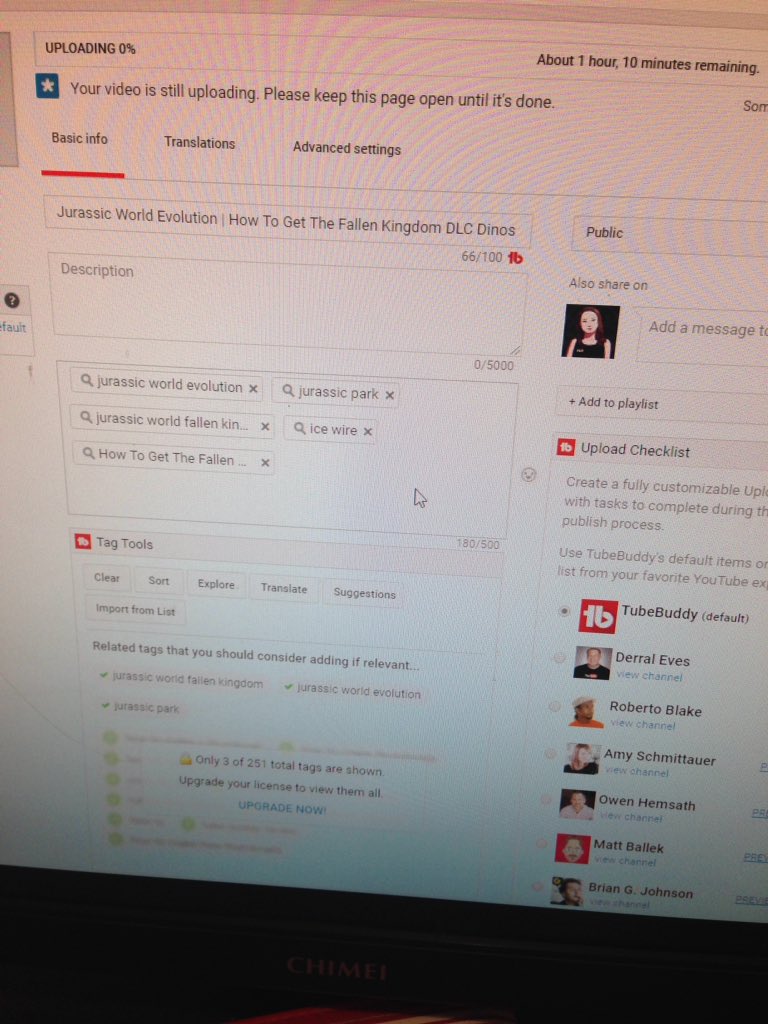The height and width of the screenshot is (1024, 768).
Task: Open tag Suggestions
Action: 364,593
